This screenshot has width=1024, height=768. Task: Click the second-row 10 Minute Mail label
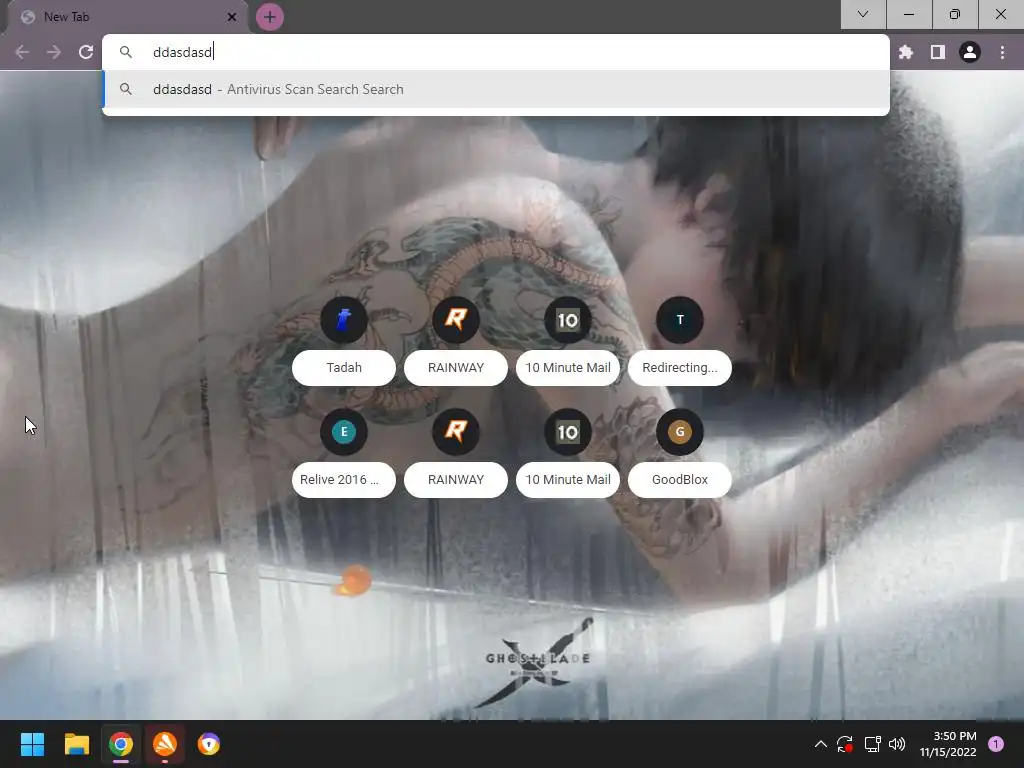click(x=568, y=479)
